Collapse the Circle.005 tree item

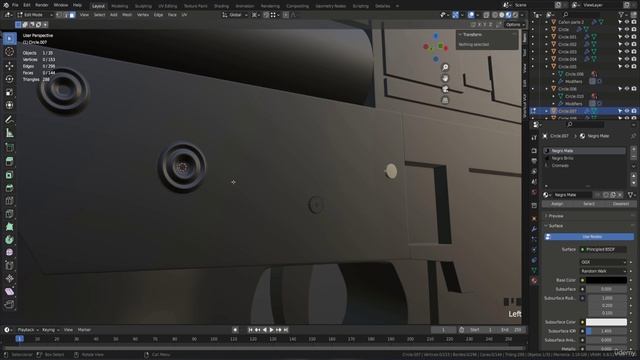point(547,67)
